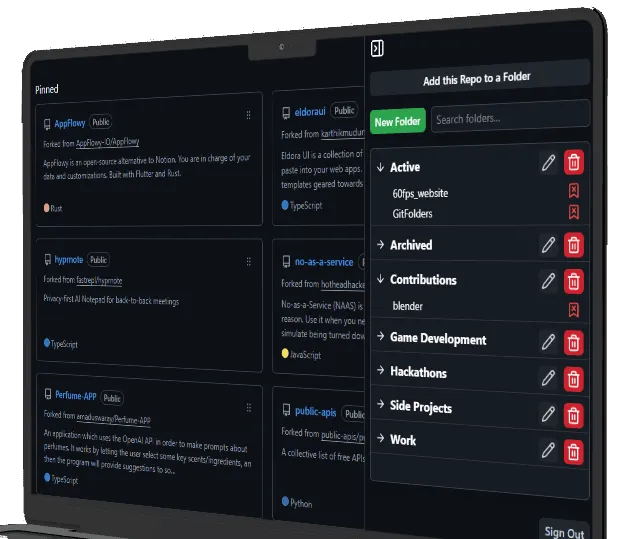This screenshot has width=623, height=539.
Task: Expand the Hackathons folder
Action: point(380,370)
